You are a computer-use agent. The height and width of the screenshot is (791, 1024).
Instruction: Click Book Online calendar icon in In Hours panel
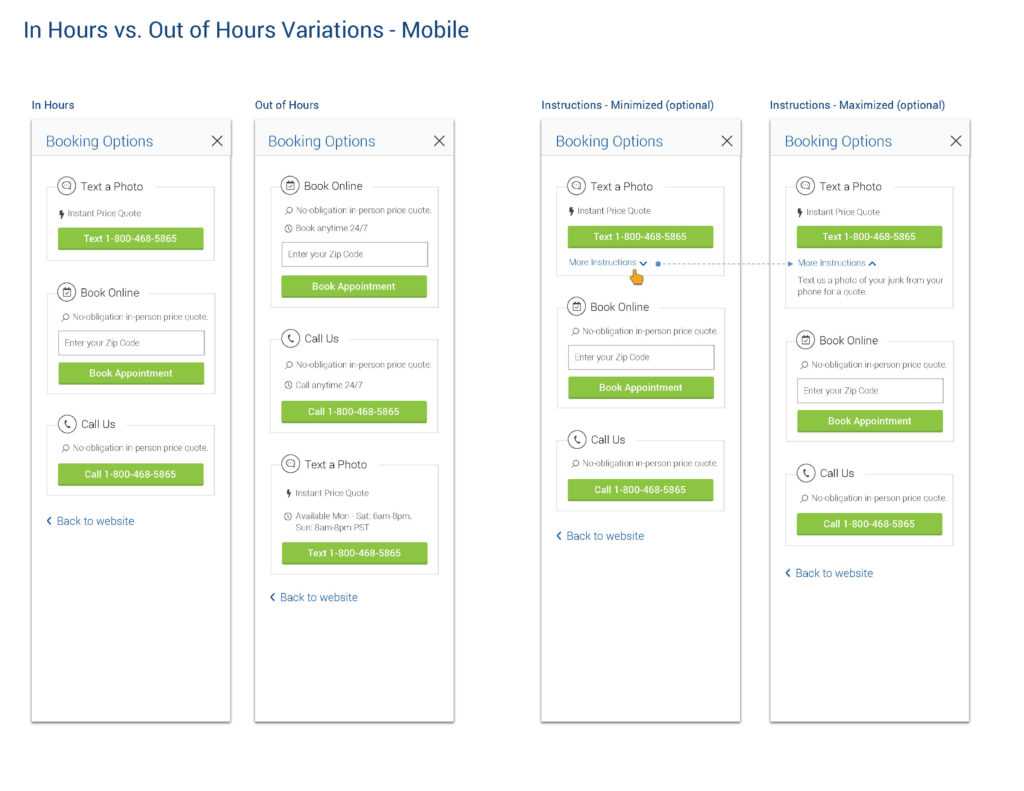[x=67, y=293]
